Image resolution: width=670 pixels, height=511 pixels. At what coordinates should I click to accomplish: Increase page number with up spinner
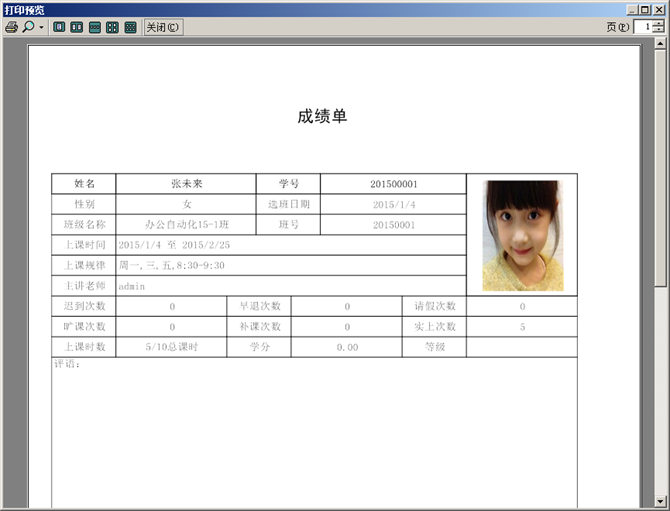(x=657, y=24)
